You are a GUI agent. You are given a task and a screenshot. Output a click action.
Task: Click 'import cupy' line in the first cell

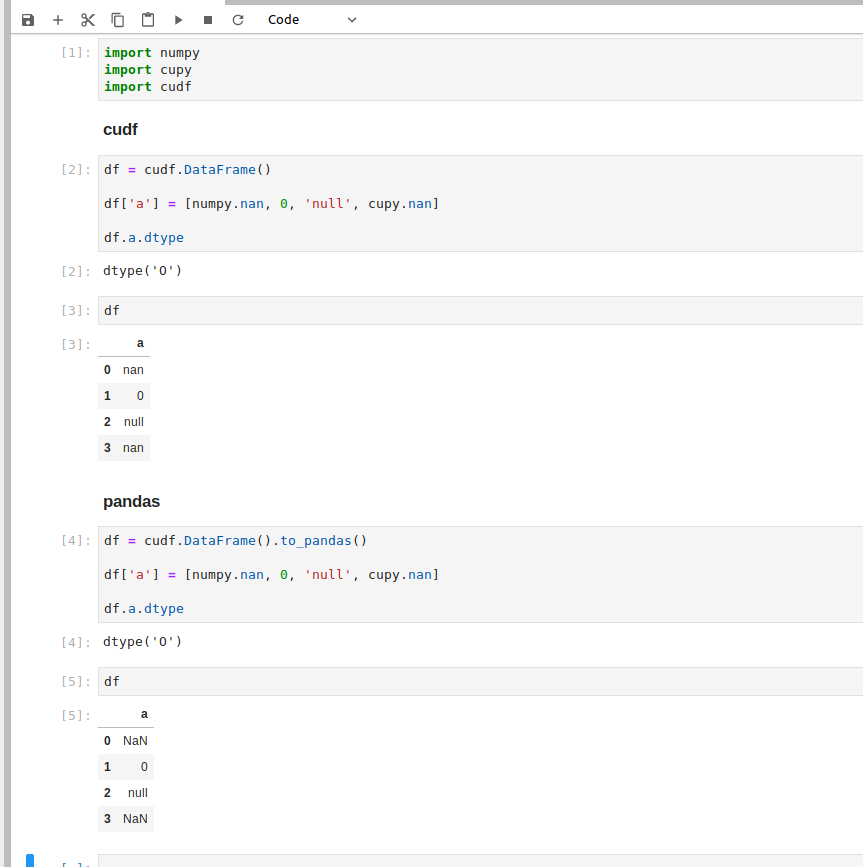point(148,70)
